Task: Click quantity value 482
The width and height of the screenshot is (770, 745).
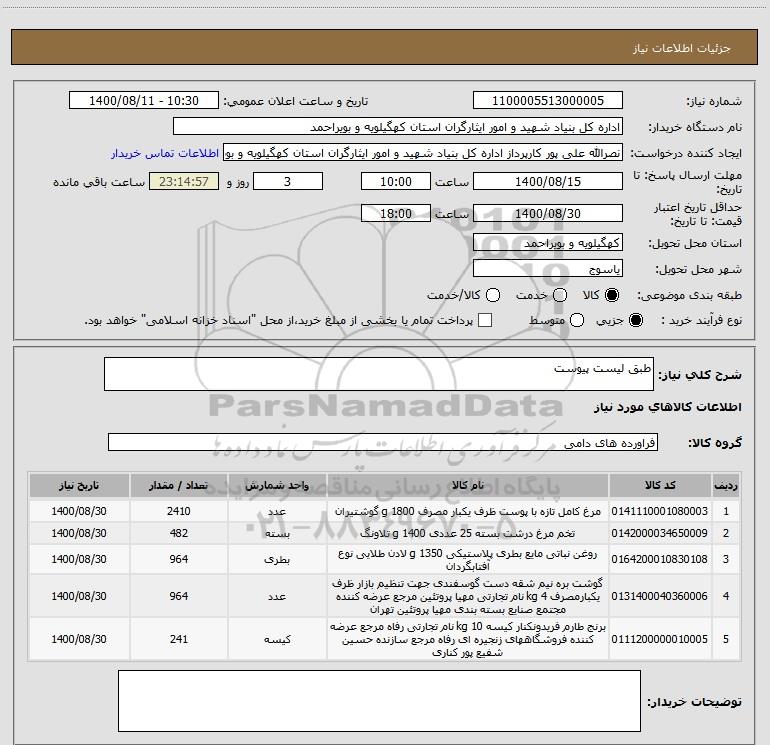Action: point(179,533)
